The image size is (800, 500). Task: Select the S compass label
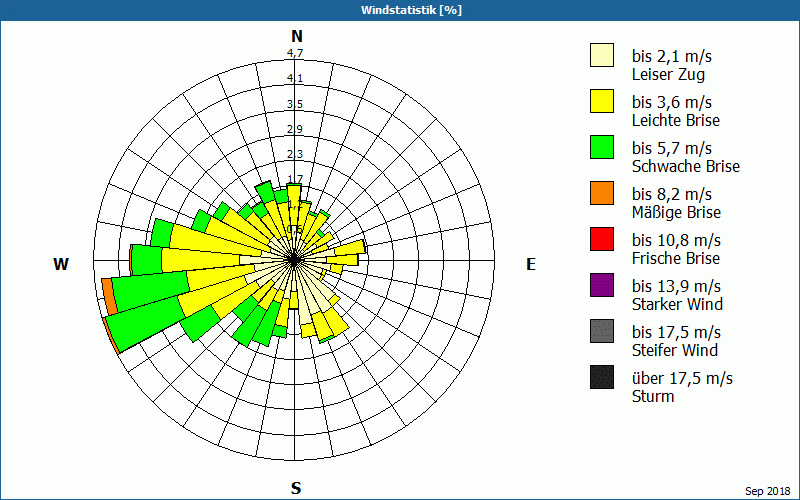[x=296, y=488]
